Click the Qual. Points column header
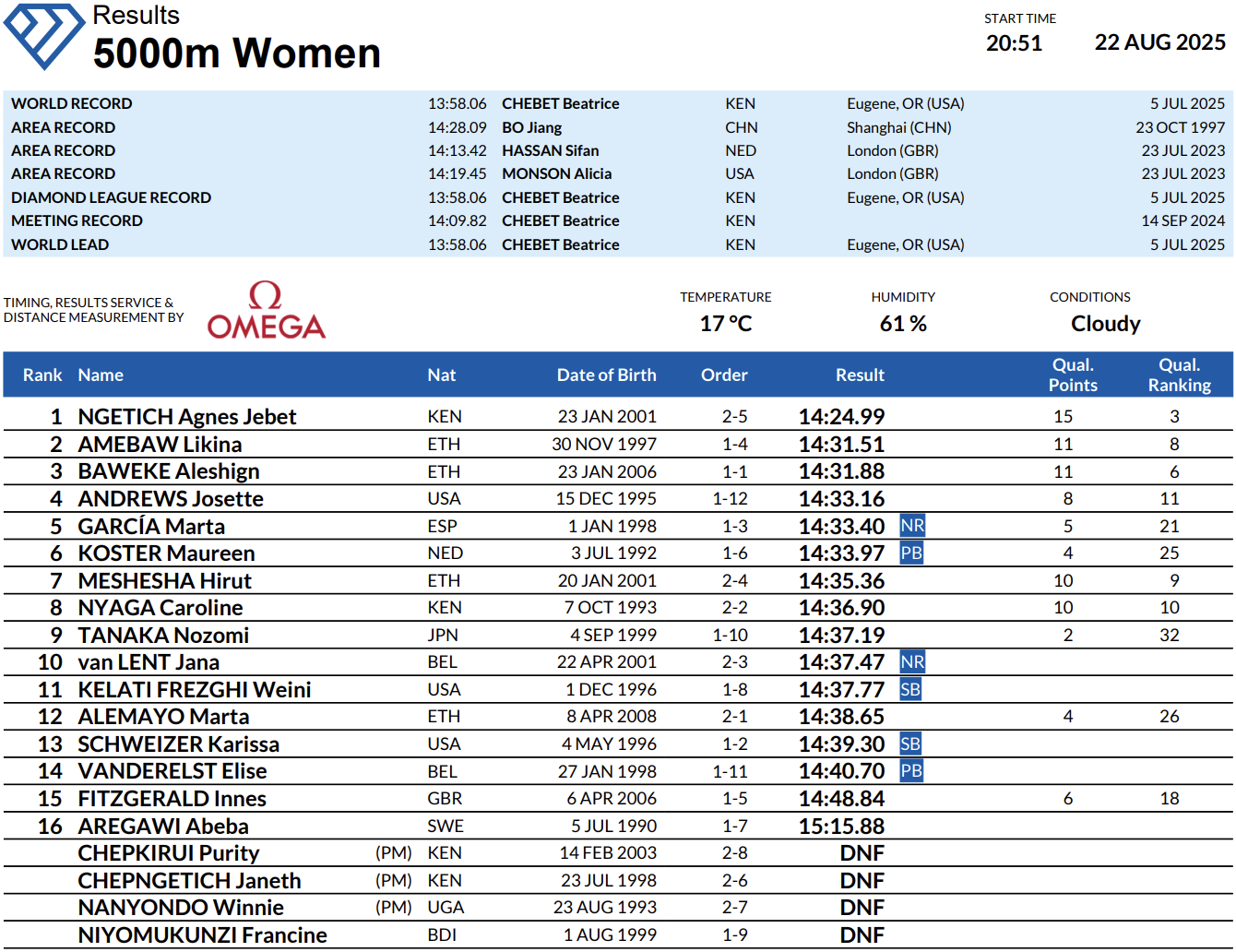1236x952 pixels. point(1073,375)
